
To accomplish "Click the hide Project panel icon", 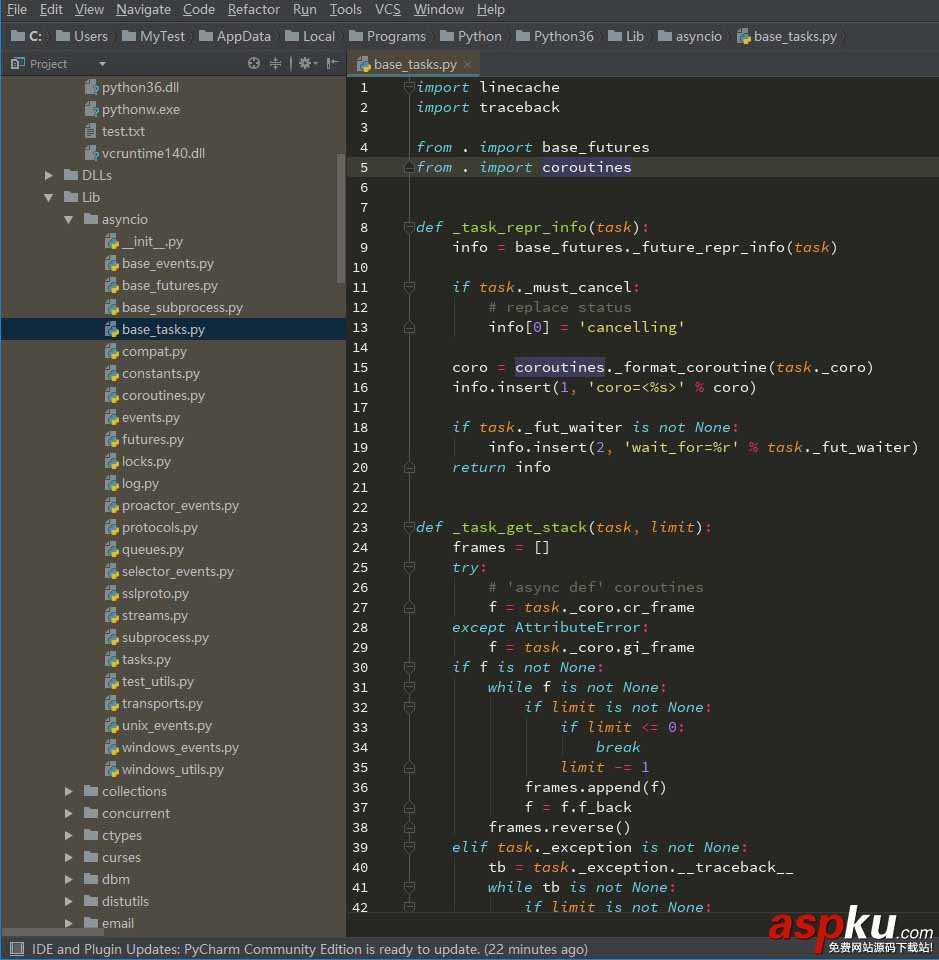I will pyautogui.click(x=332, y=63).
